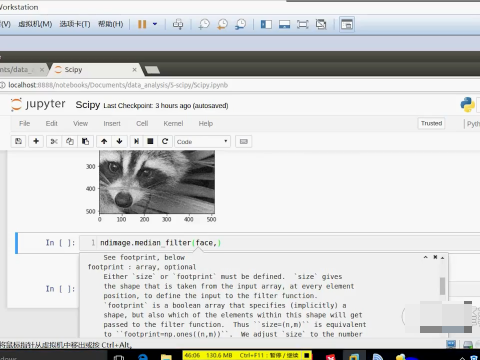The width and height of the screenshot is (480, 360).
Task: Open the dropdown arrow beside the pause button
Action: 155,24
